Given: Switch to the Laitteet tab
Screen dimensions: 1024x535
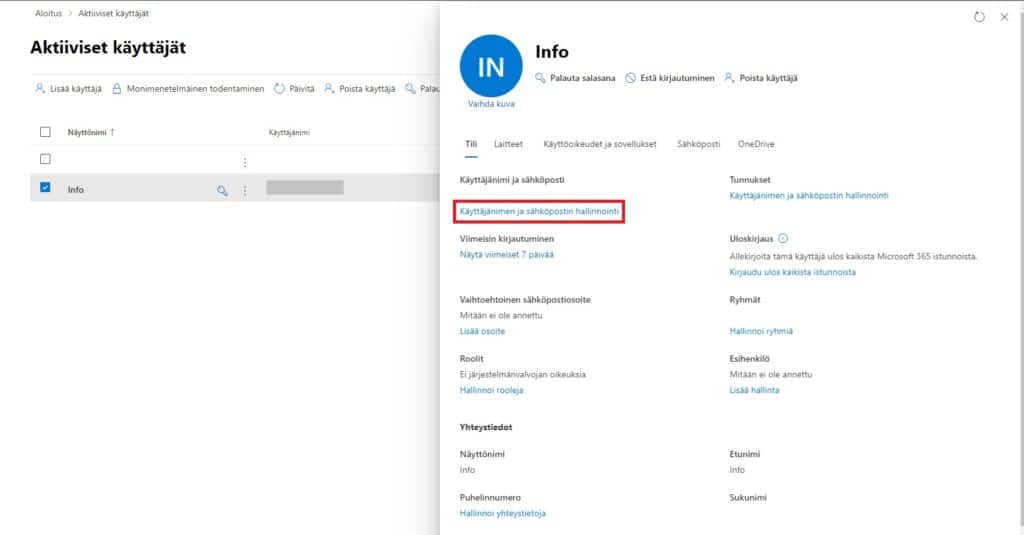Looking at the screenshot, I should coord(508,144).
